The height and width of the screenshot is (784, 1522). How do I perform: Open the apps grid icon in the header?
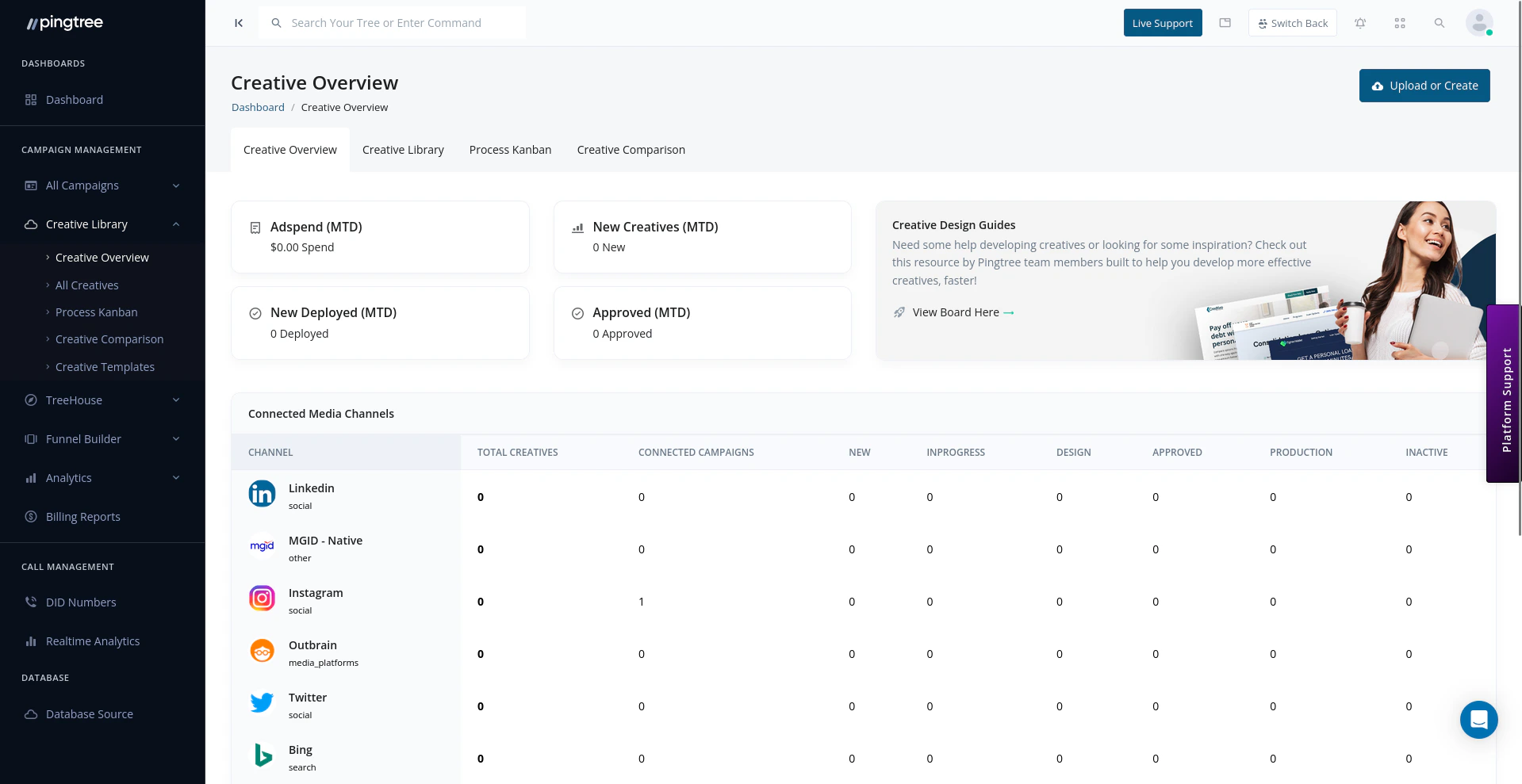pos(1400,22)
